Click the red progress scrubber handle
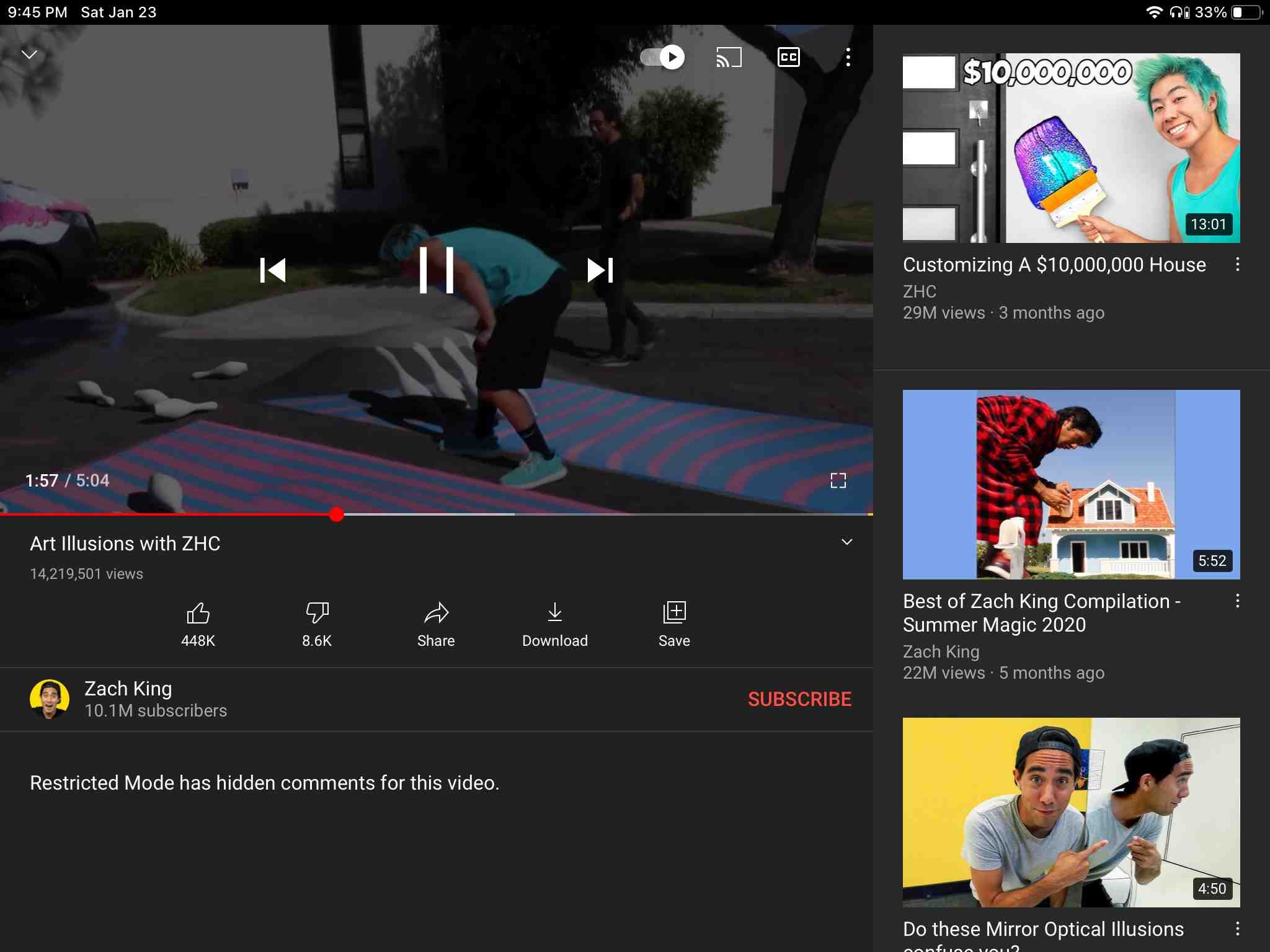 pyautogui.click(x=337, y=514)
